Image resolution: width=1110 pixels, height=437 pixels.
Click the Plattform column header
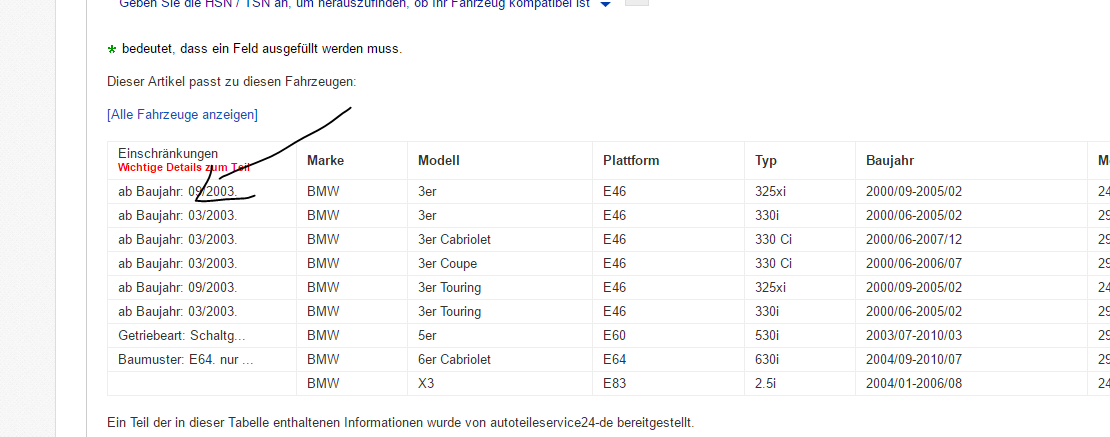[x=631, y=160]
